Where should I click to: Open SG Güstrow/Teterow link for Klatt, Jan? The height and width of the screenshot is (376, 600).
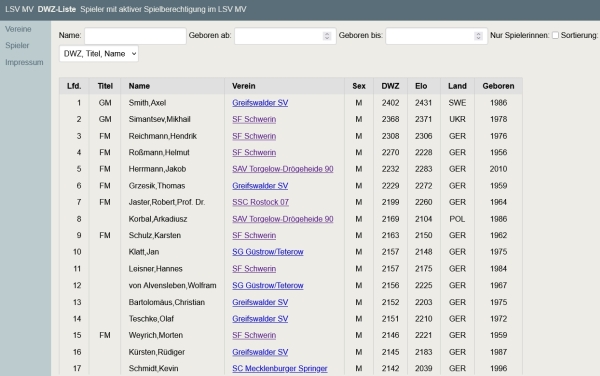267,252
